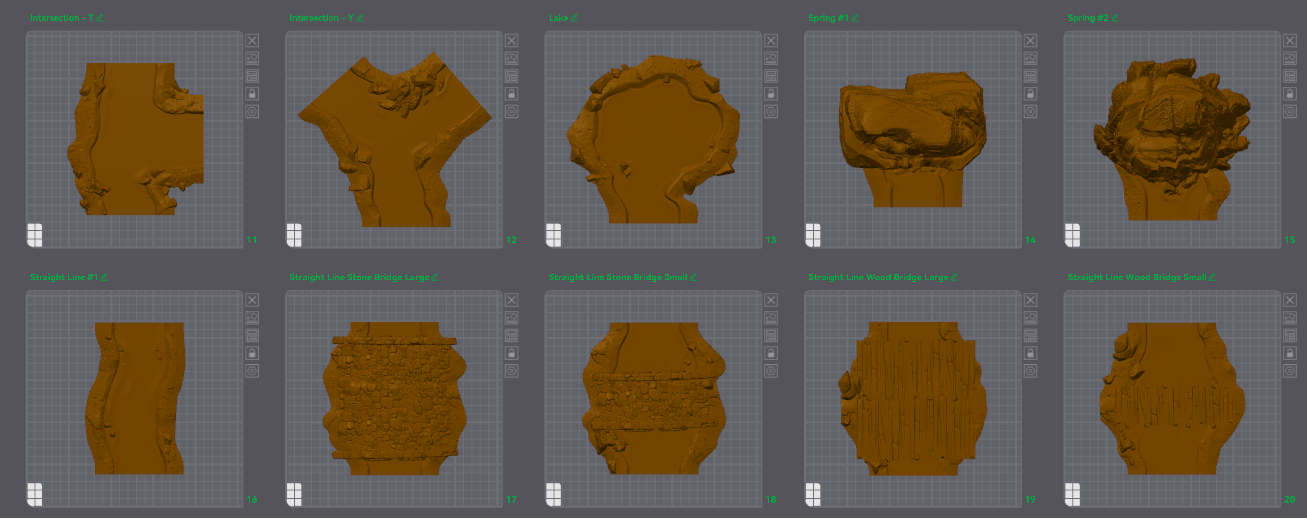
Task: Click the Straight Line Stone Bridge Large title
Action: [x=359, y=277]
